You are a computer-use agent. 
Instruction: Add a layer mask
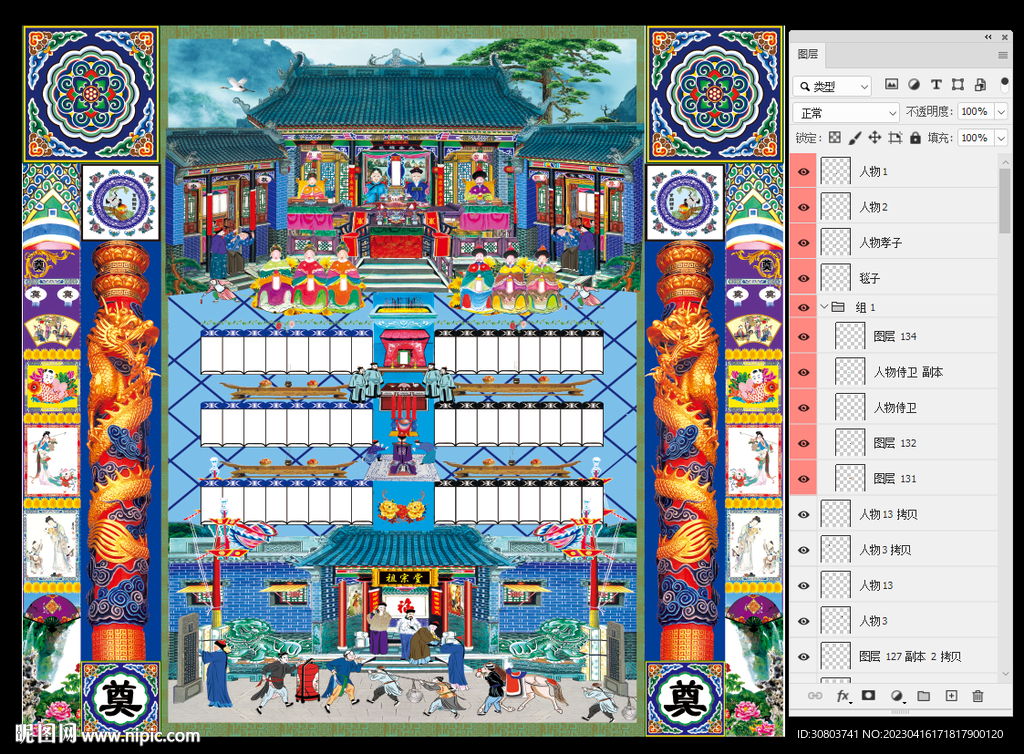click(x=868, y=696)
